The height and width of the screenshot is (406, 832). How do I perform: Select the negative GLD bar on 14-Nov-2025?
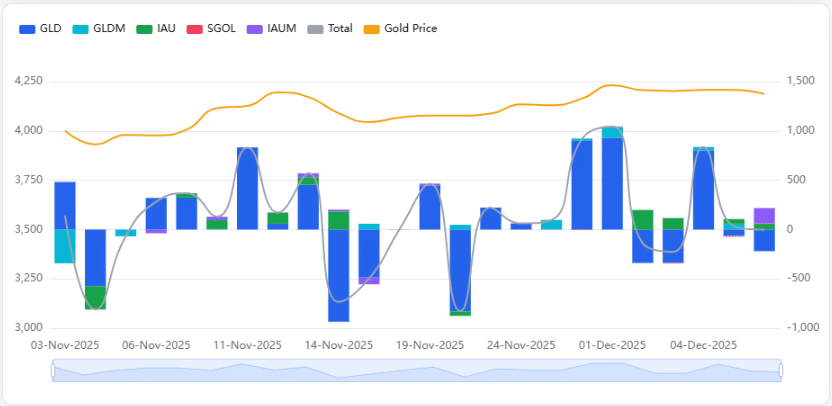coord(338,275)
